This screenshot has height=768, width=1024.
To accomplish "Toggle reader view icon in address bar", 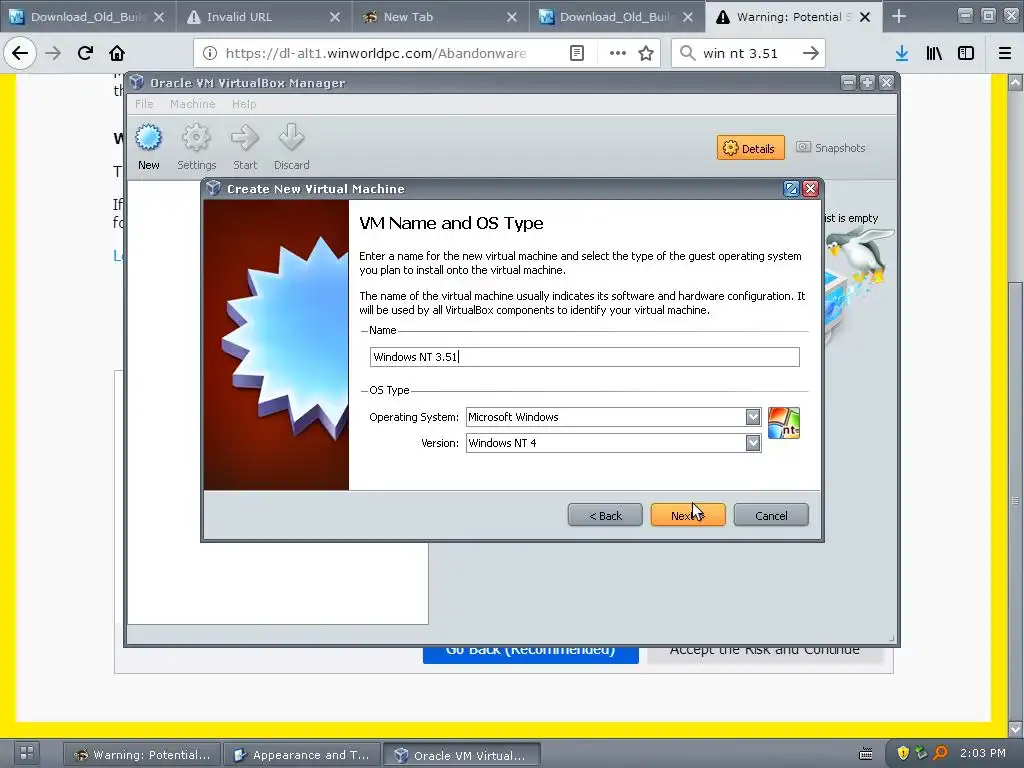I will 577,53.
